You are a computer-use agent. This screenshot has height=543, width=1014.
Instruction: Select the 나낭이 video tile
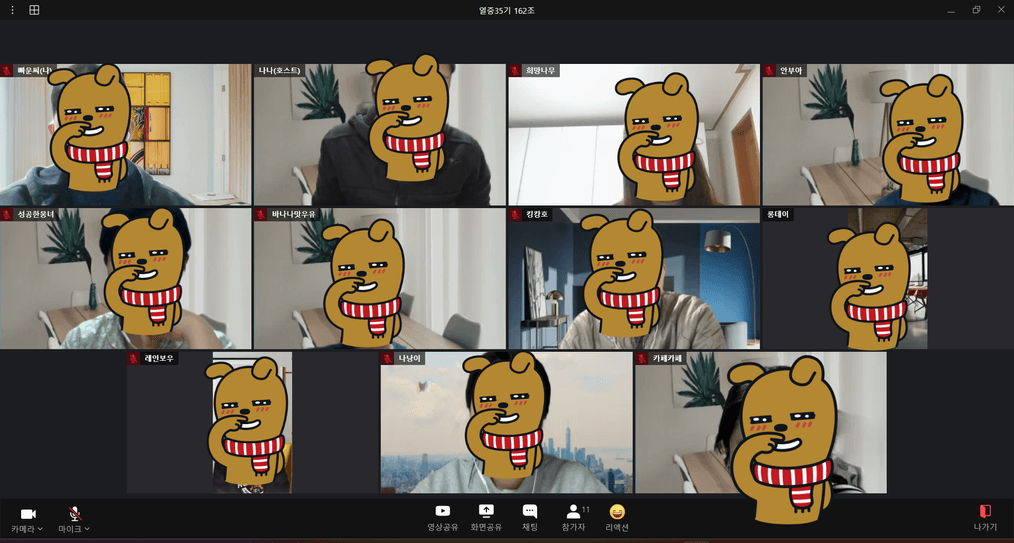coord(506,422)
